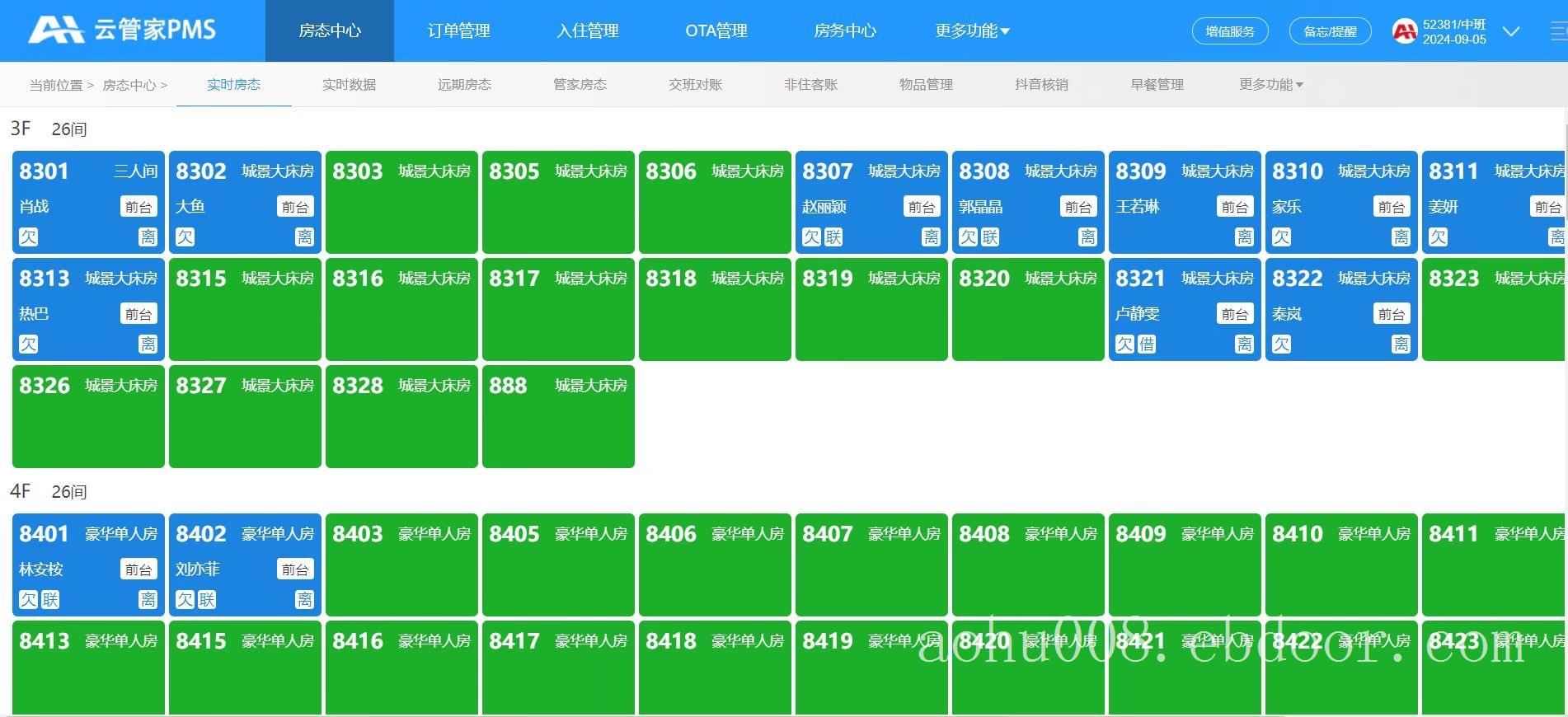
Task: Select vacant room card 8405
Action: [x=558, y=565]
